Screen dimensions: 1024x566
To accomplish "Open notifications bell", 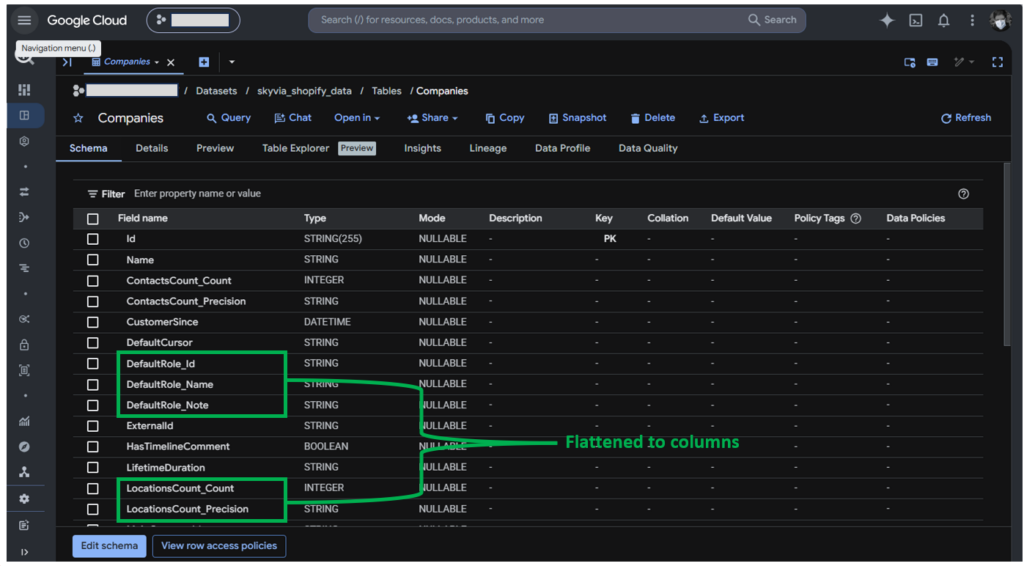I will pyautogui.click(x=944, y=20).
